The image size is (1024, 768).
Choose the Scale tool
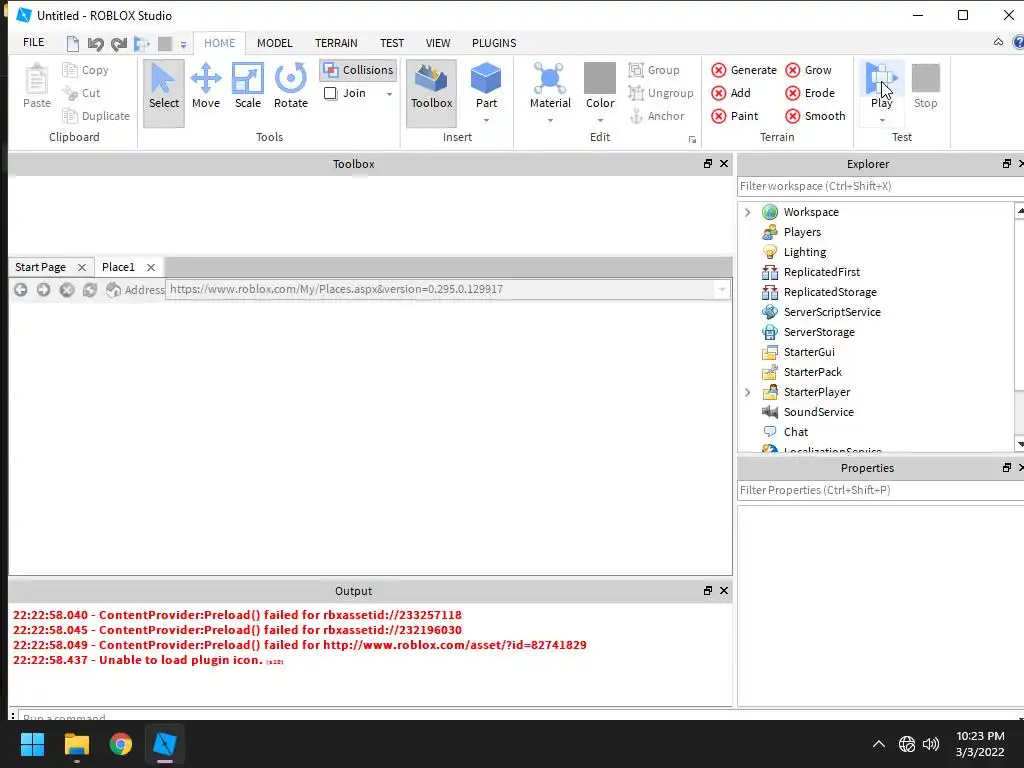[248, 86]
